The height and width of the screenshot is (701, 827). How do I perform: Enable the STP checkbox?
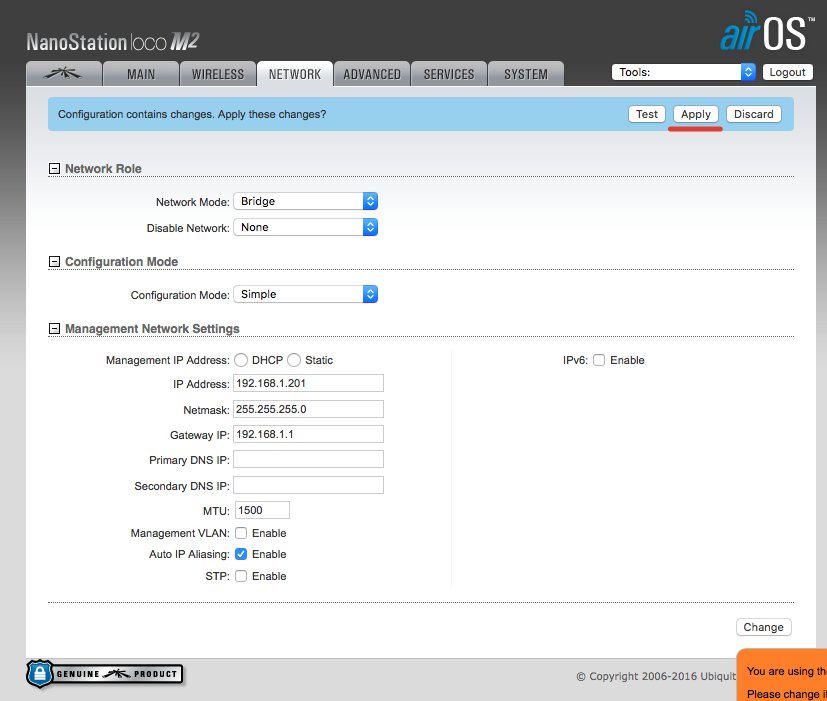point(241,576)
